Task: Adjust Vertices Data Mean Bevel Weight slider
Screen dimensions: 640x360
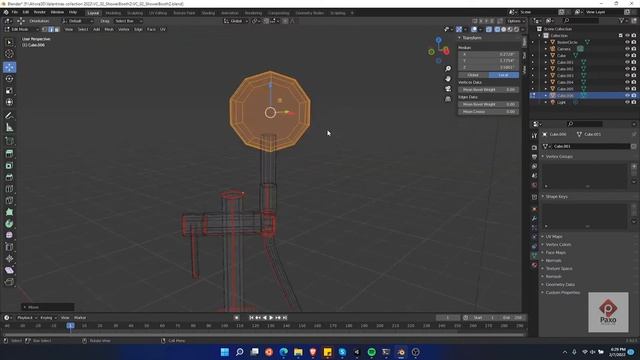Action: [489, 89]
